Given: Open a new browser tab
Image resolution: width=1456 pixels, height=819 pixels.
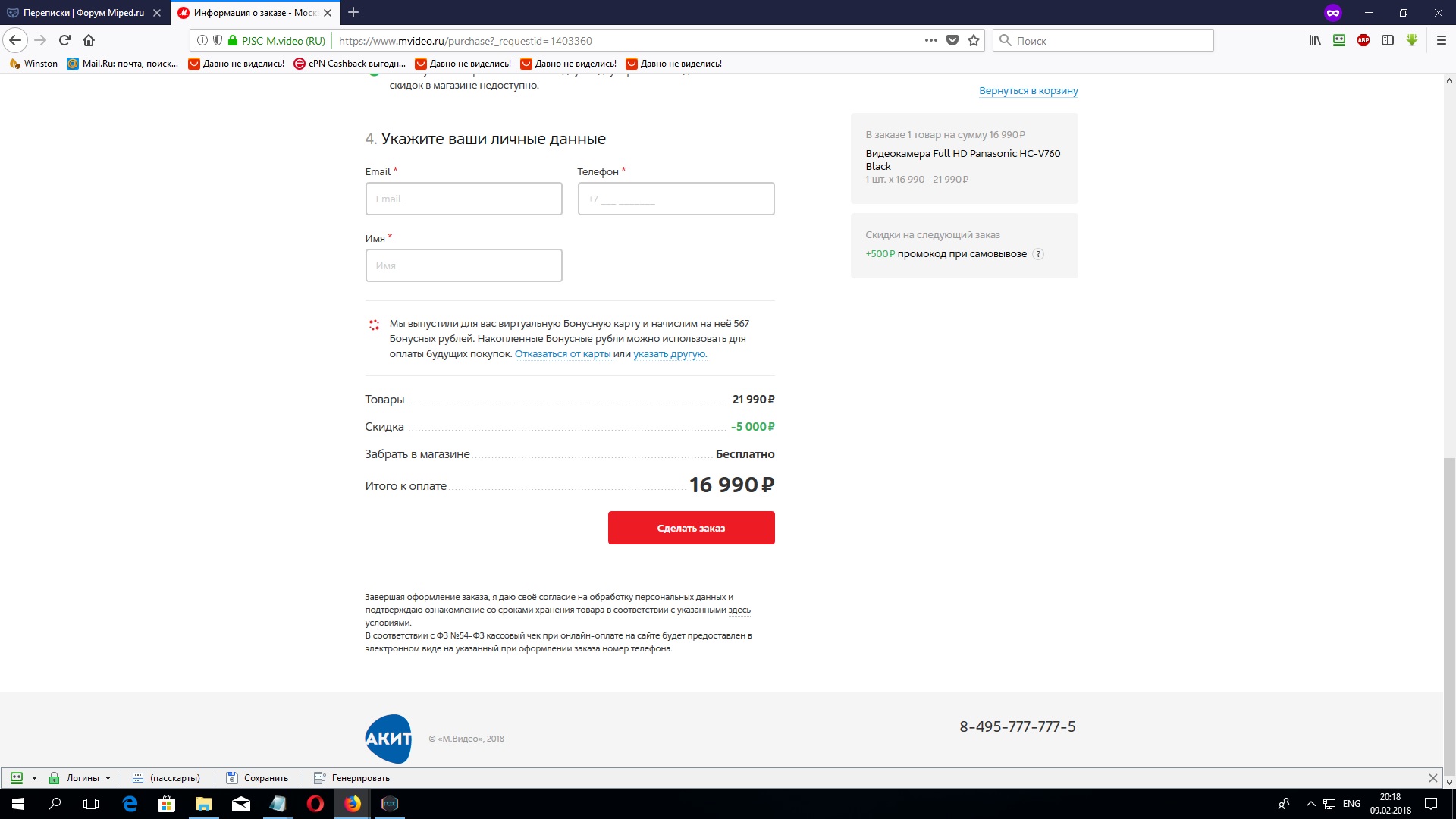Looking at the screenshot, I should pyautogui.click(x=353, y=12).
